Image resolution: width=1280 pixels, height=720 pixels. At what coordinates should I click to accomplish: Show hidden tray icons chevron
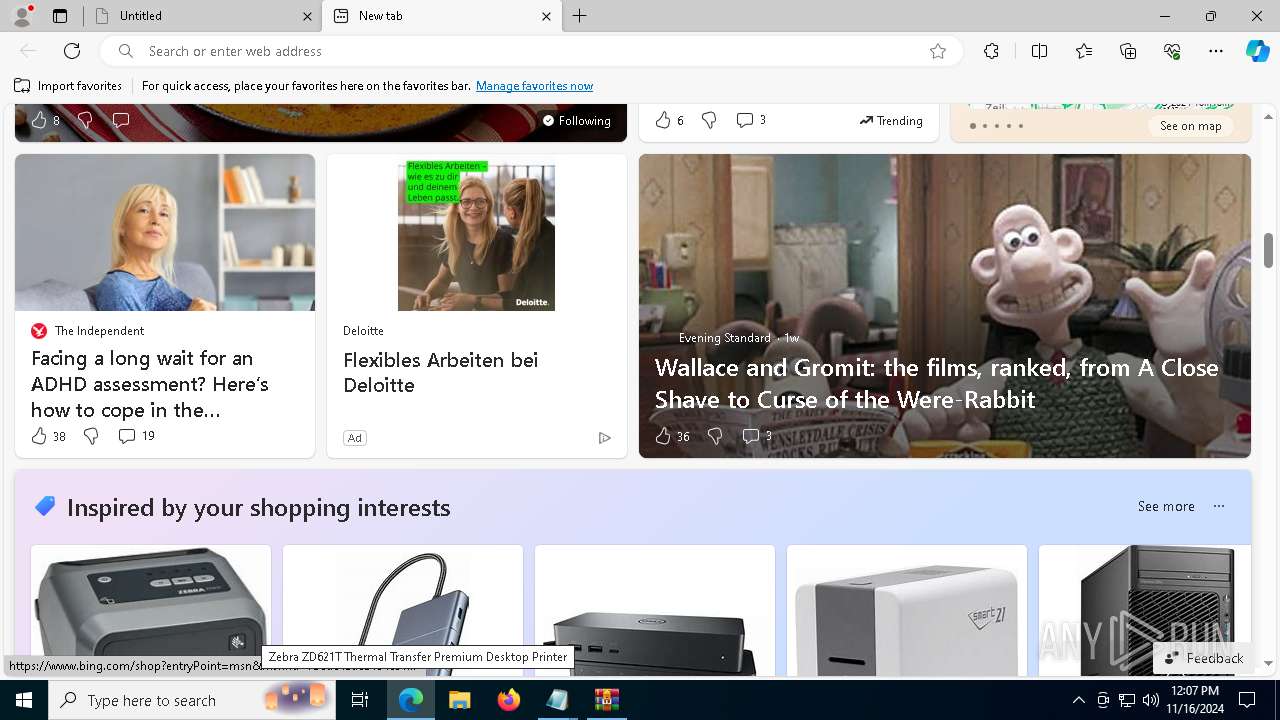[1078, 700]
